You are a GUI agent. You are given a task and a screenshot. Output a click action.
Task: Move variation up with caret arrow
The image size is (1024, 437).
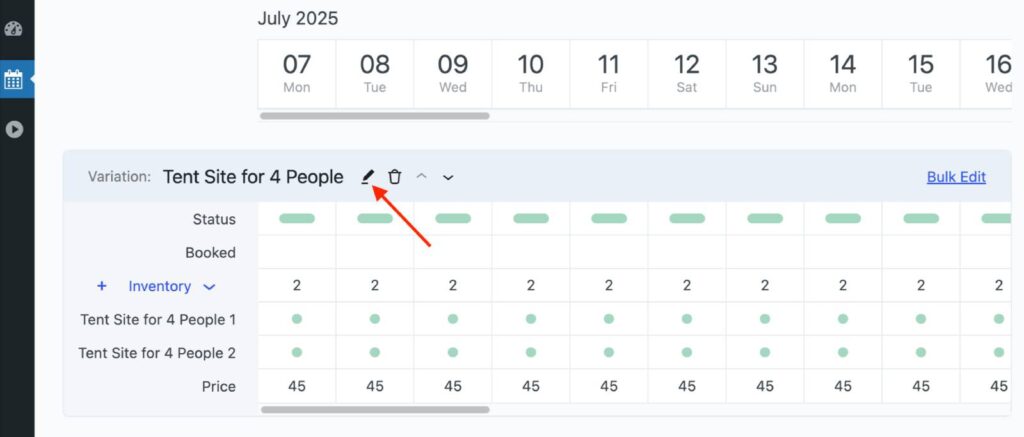coord(422,177)
